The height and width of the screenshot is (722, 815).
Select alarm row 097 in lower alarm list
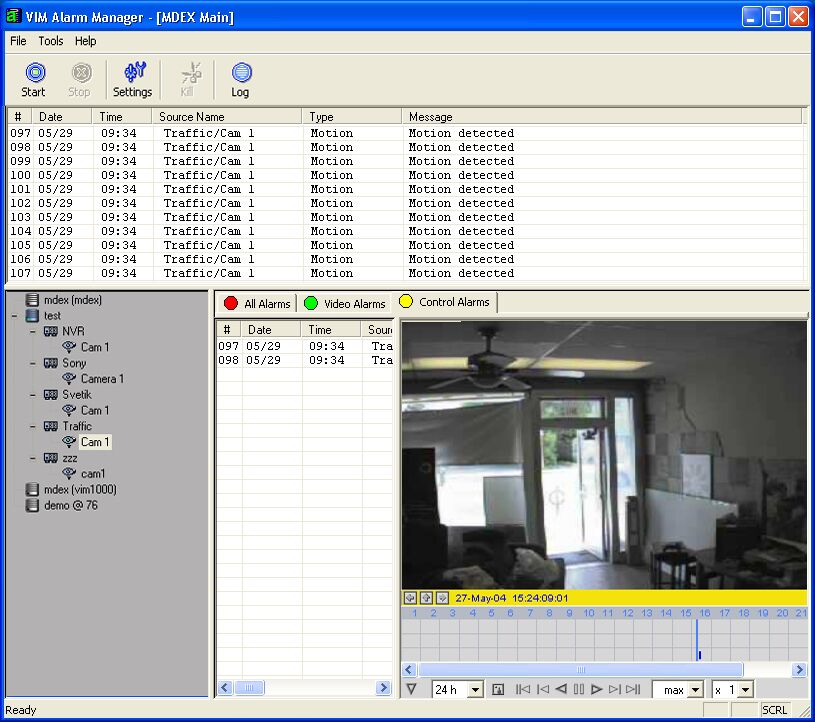tap(305, 346)
